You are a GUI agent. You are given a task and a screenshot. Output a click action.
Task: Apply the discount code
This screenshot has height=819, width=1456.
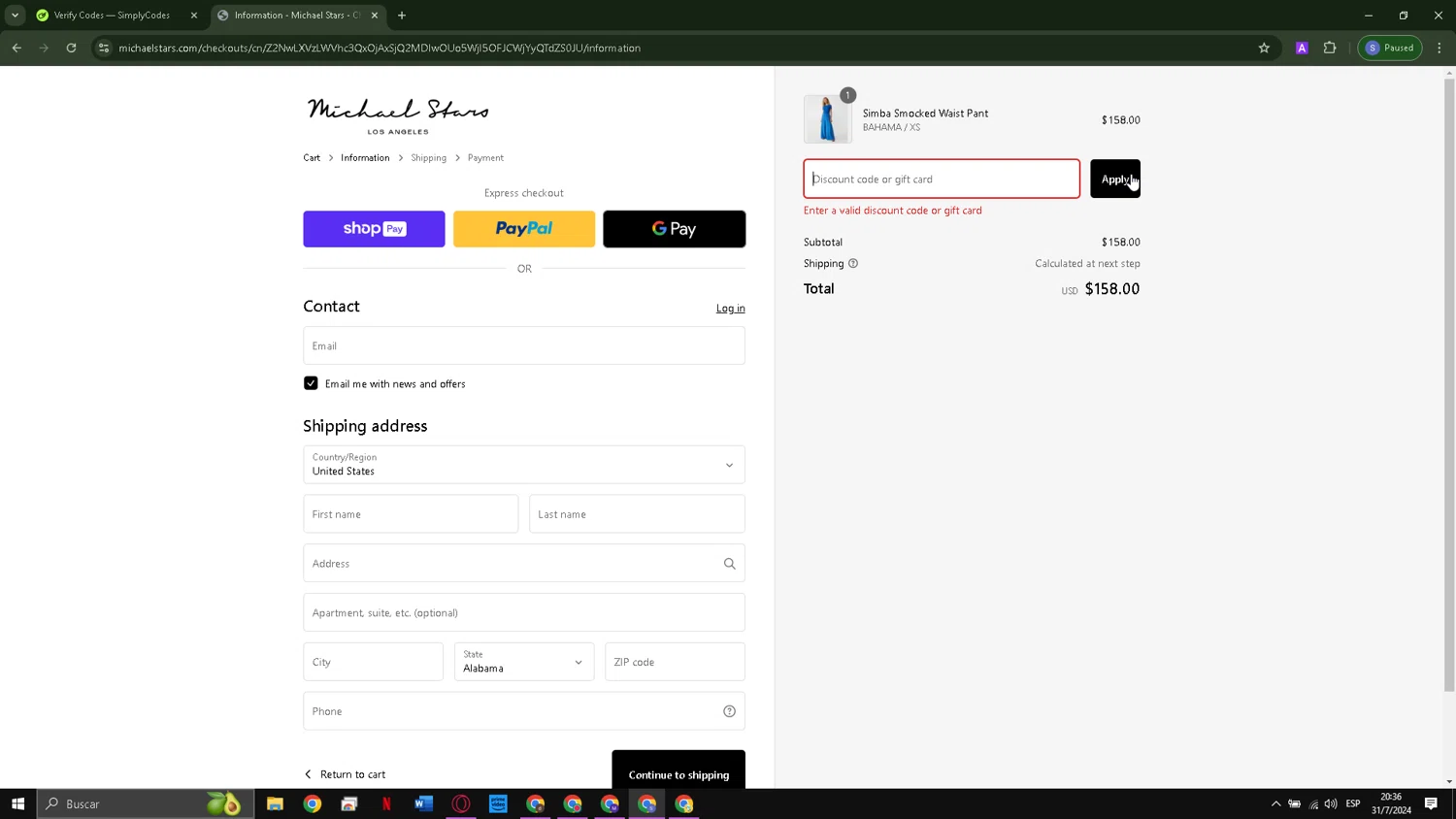coord(1115,179)
